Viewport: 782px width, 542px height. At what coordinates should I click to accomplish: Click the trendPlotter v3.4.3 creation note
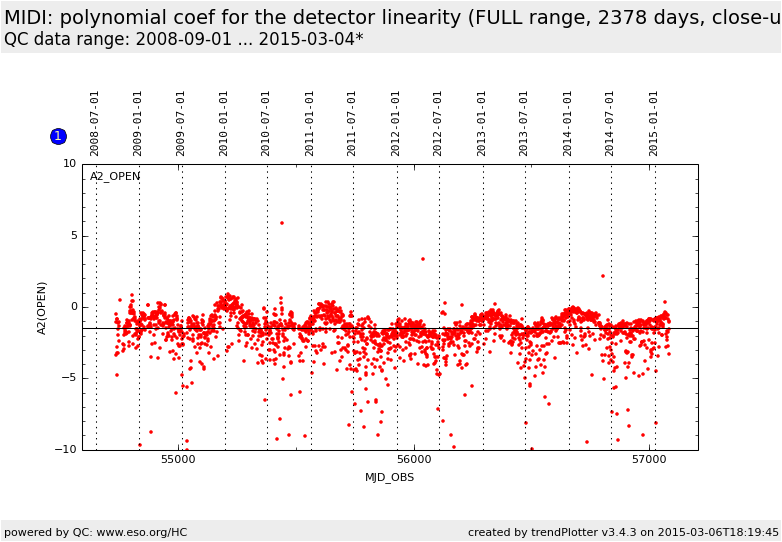click(x=623, y=532)
